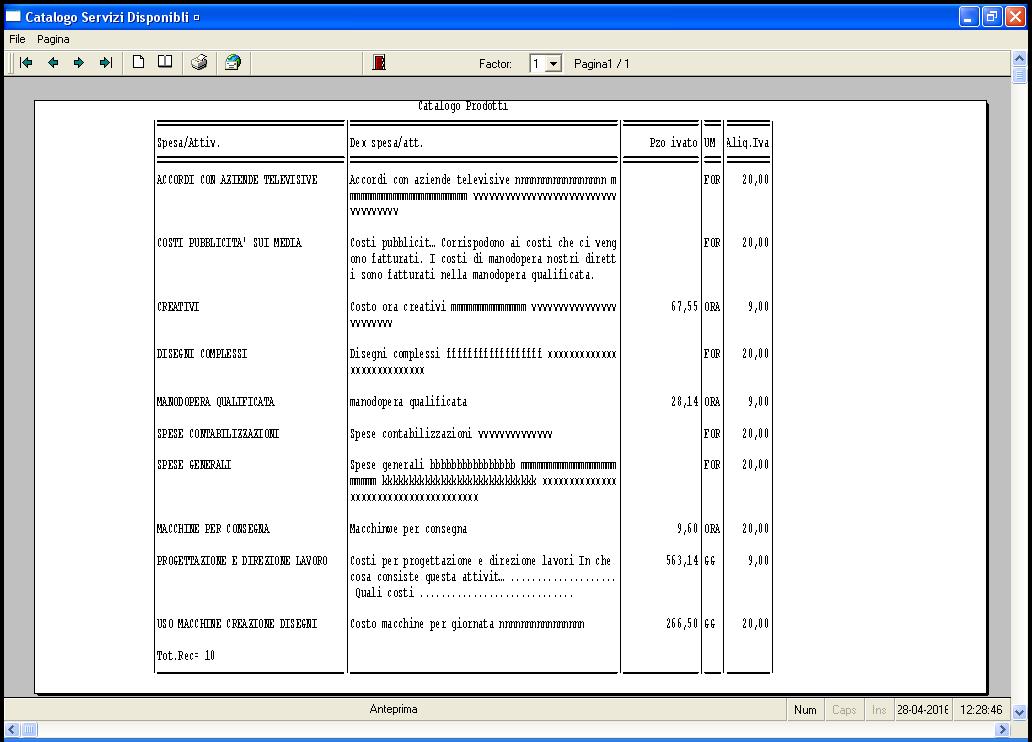This screenshot has width=1032, height=742.
Task: Click SPESE CONTABILIZZAZIONI row name
Action: tap(218, 434)
